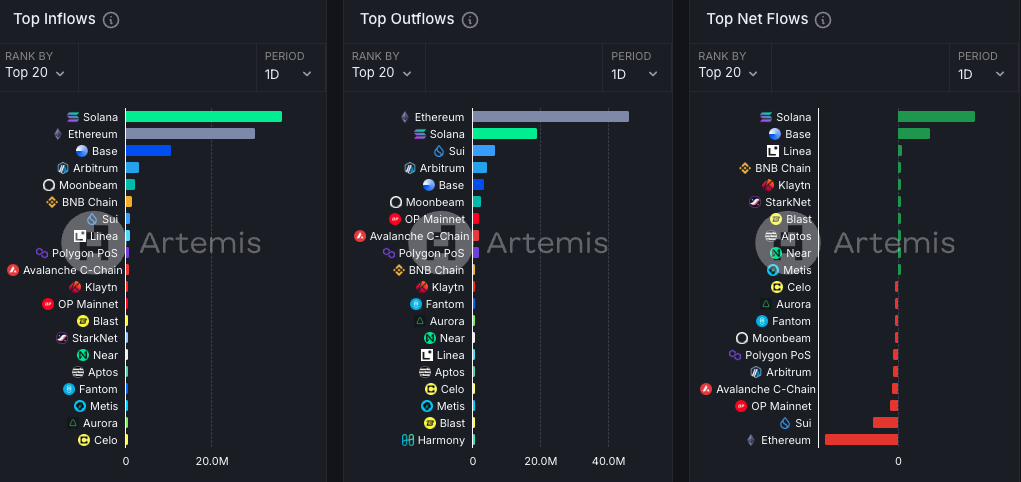Click the Celo label in Top Net Flows
Viewport: 1021px width, 482px height.
point(799,287)
